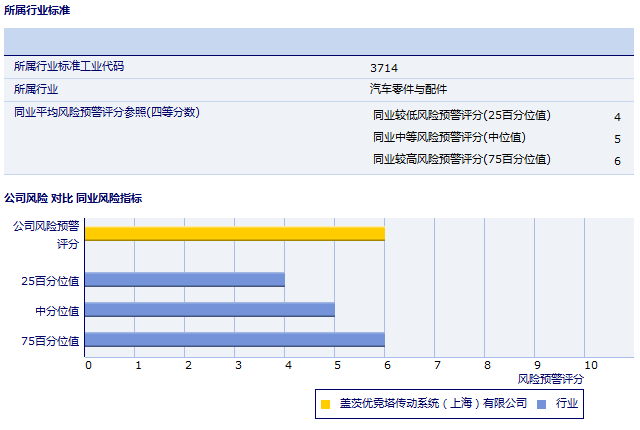Click the 同业平均风险预警评分参照 label
The height and width of the screenshot is (430, 640).
106,112
